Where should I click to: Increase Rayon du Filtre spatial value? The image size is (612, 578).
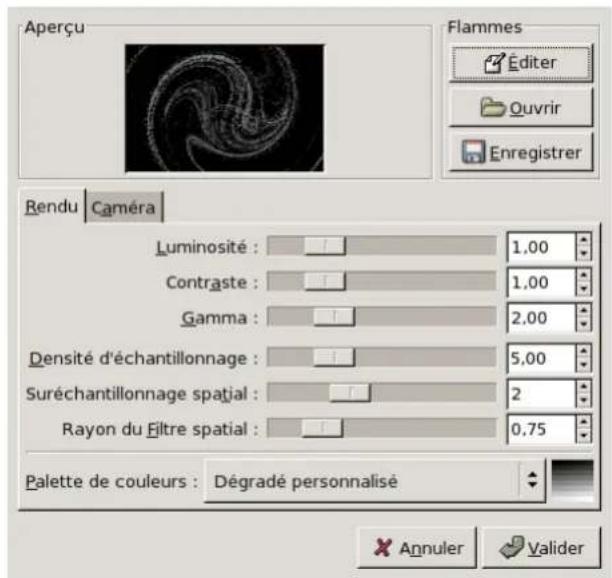coord(584,422)
